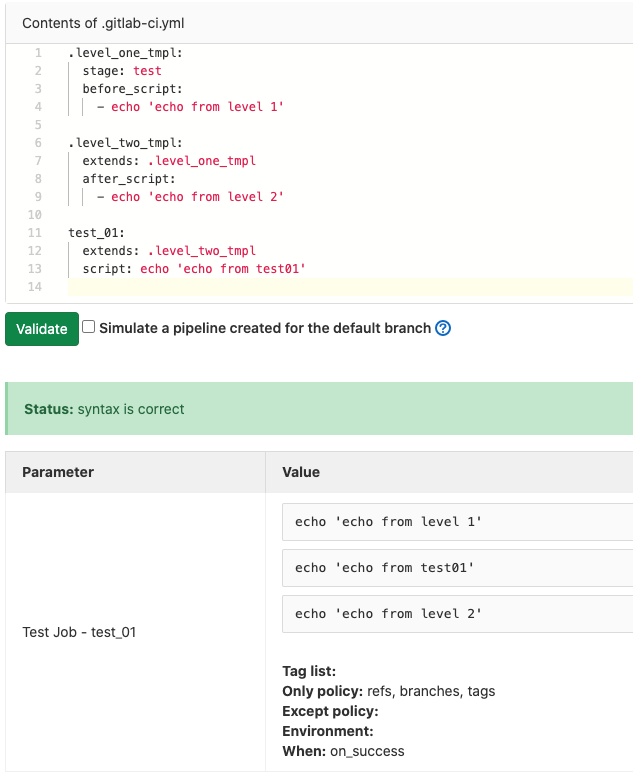
Task: Click the 'Status: syntax is correct' banner
Action: (x=105, y=409)
